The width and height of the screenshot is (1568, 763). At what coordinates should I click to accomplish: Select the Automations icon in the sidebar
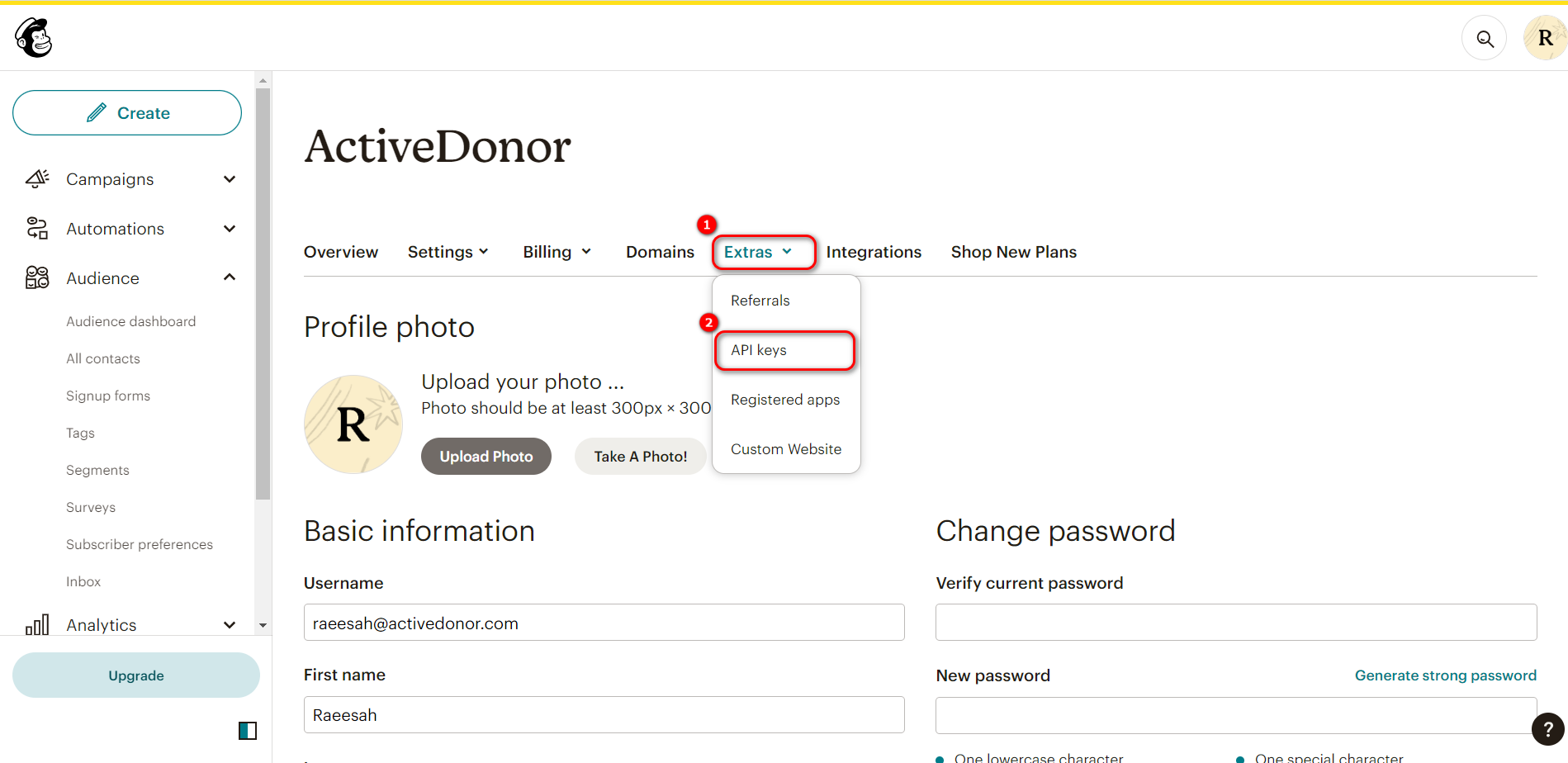36,228
